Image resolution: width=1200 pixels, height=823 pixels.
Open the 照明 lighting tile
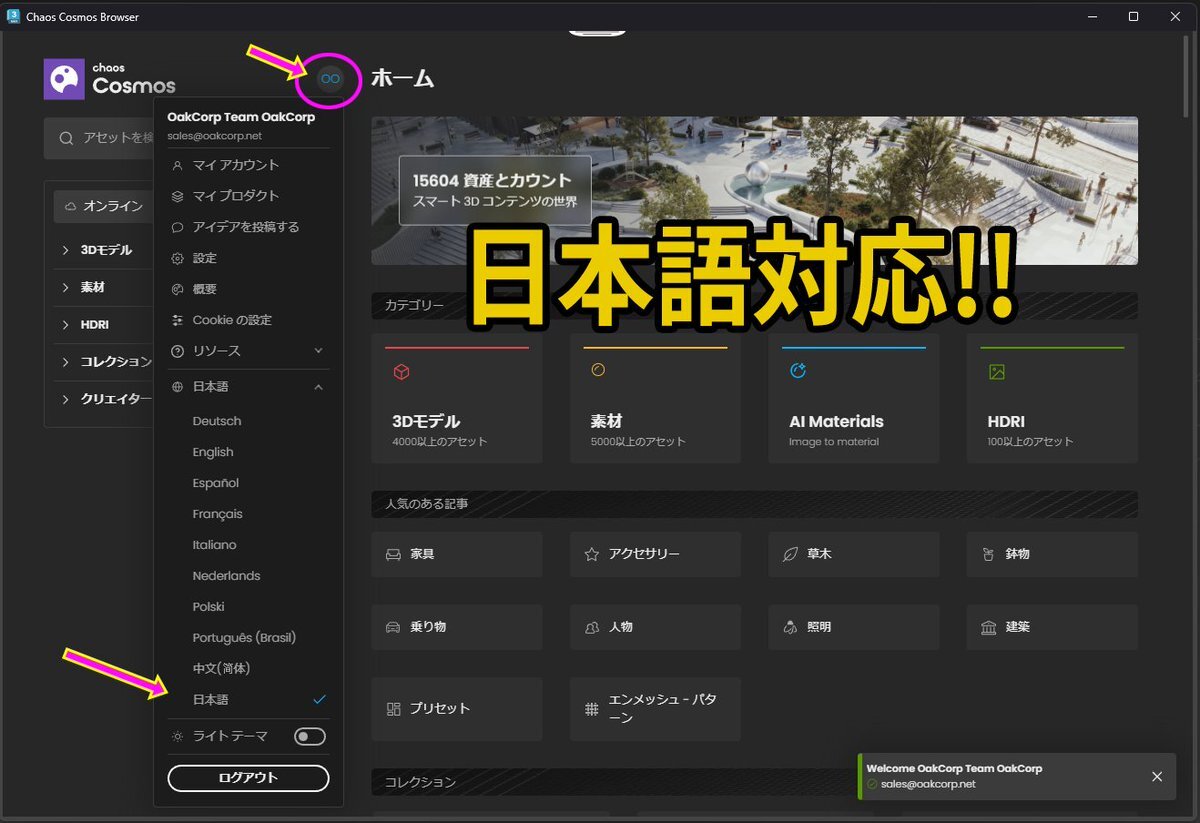[854, 627]
